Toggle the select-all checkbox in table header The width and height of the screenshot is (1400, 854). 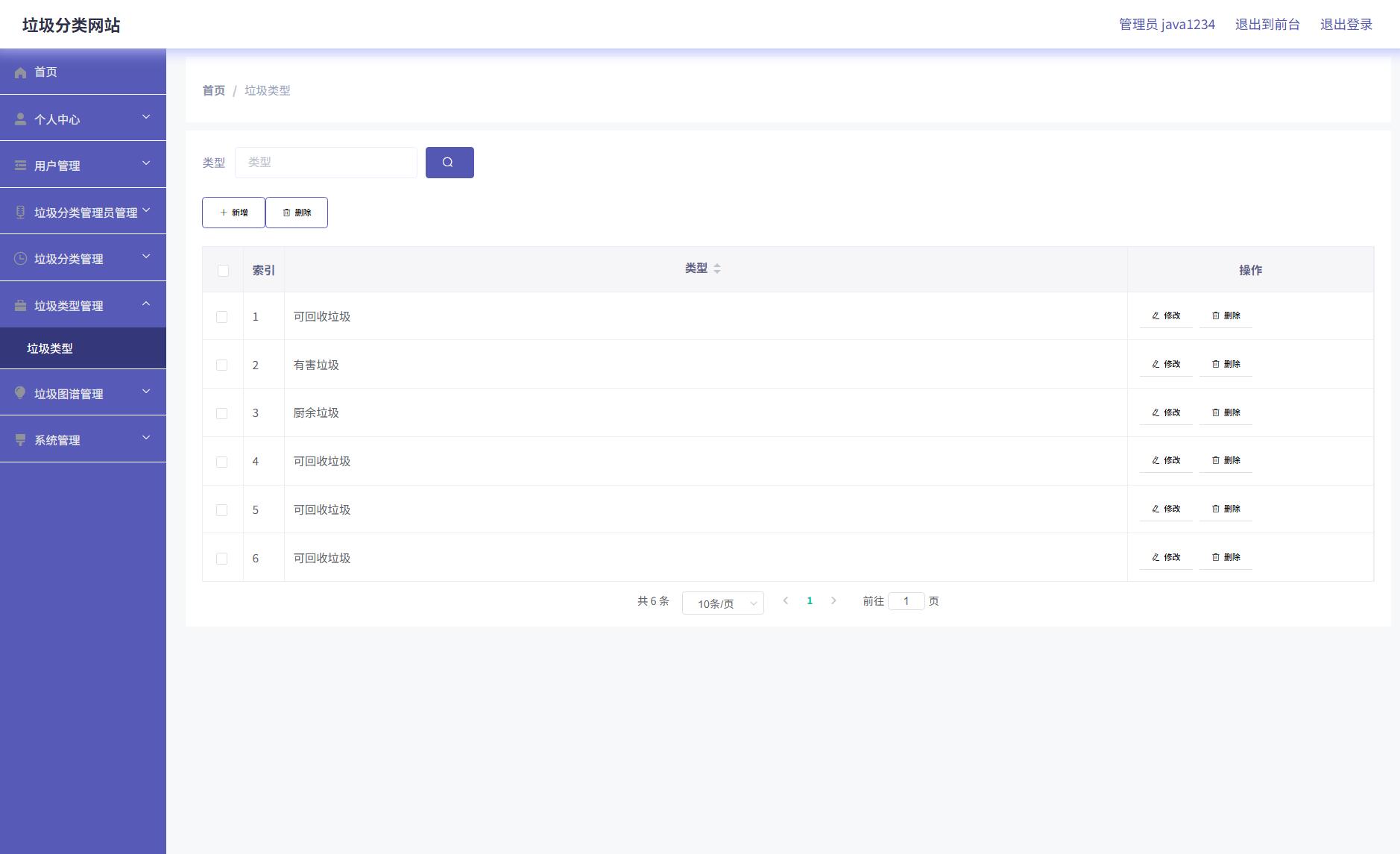point(223,271)
